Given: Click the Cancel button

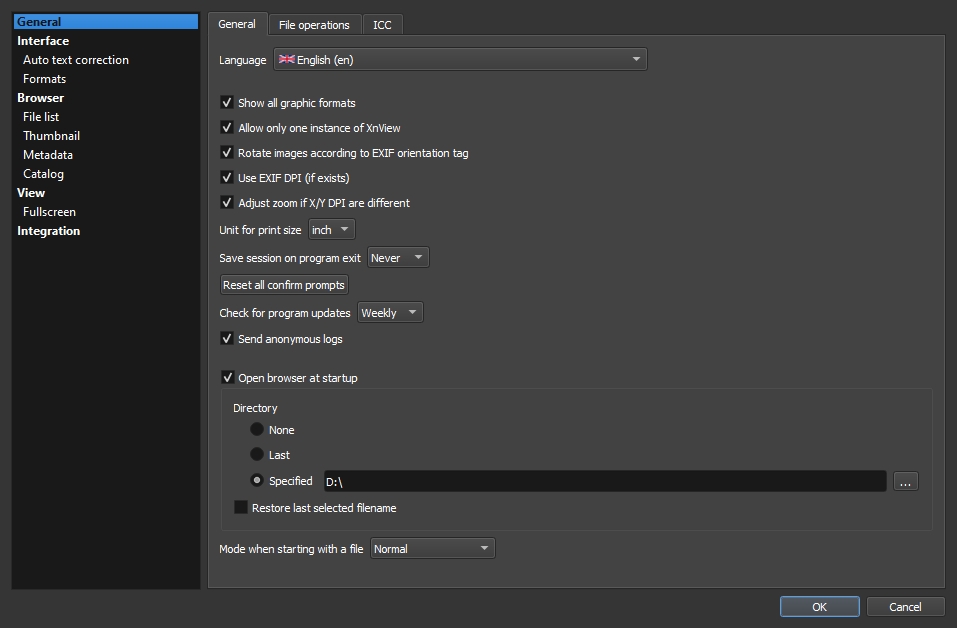Looking at the screenshot, I should click(x=905, y=607).
